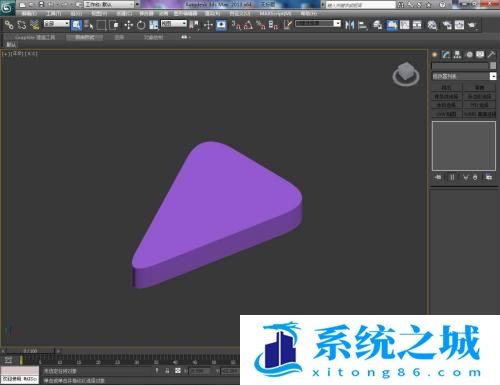Click the Make Unique icon under the stack
Viewport: 500px width, 385px height.
466,177
